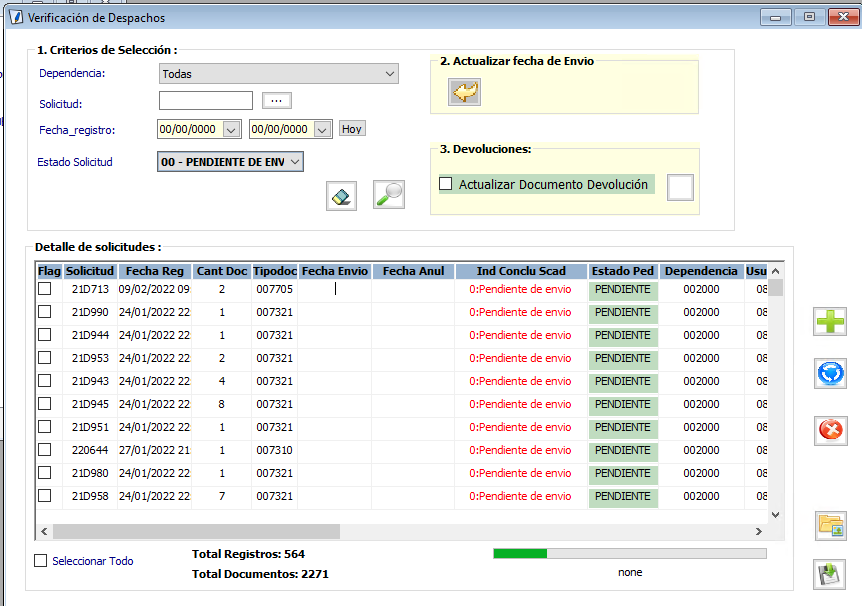Click the green plus add icon
Image resolution: width=862 pixels, height=606 pixels.
pyautogui.click(x=830, y=321)
